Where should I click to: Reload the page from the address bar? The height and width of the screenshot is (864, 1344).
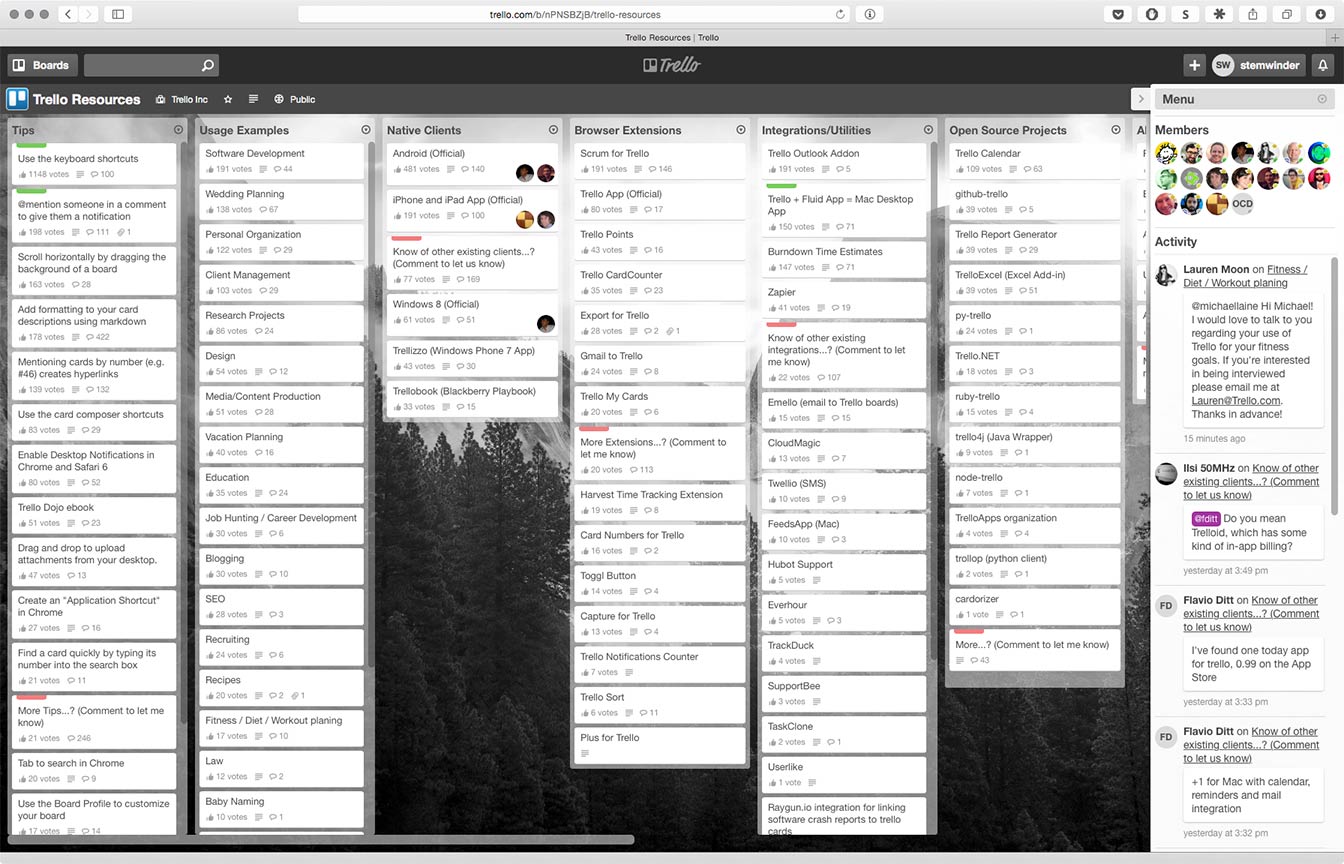pyautogui.click(x=840, y=14)
